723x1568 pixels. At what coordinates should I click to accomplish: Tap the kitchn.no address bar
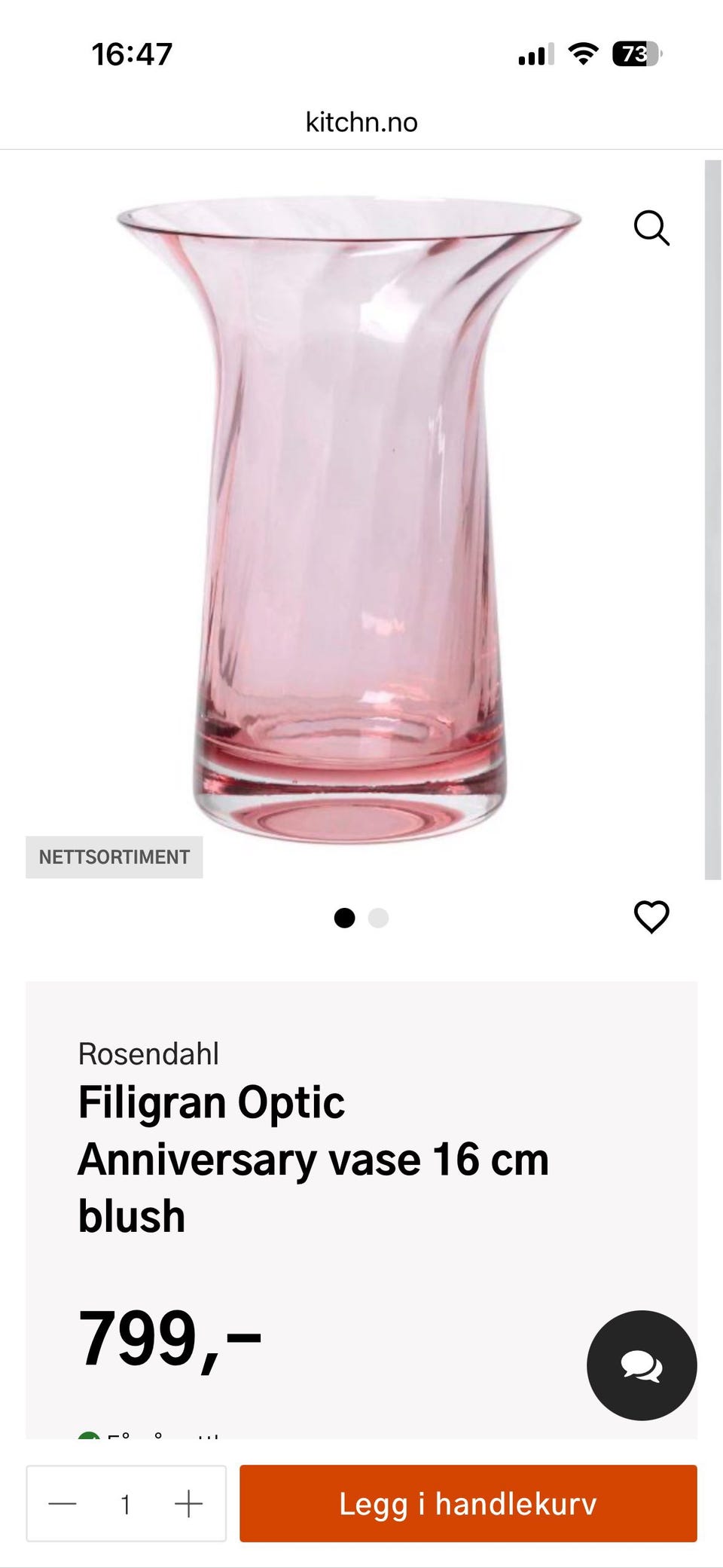click(x=361, y=122)
